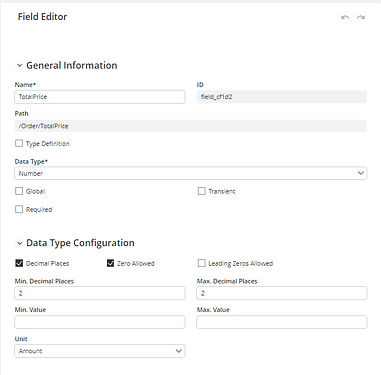Click the ID field field_cf1d2
This screenshot has width=381, height=375.
(282, 97)
